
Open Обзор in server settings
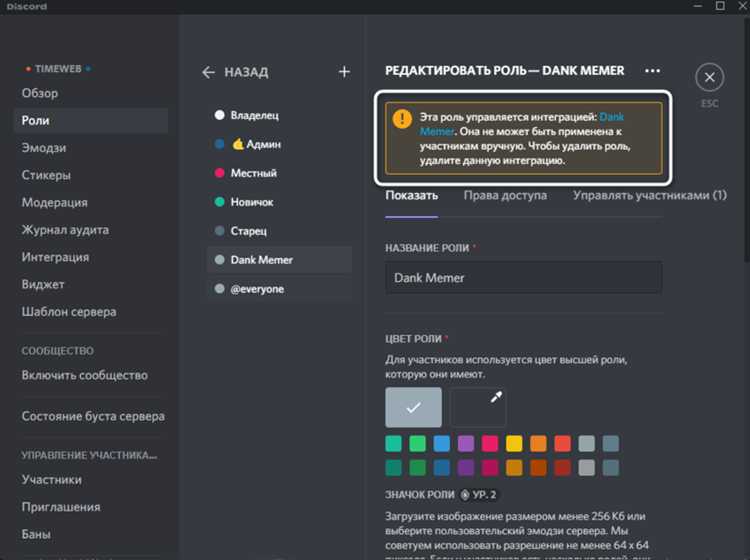pos(91,93)
